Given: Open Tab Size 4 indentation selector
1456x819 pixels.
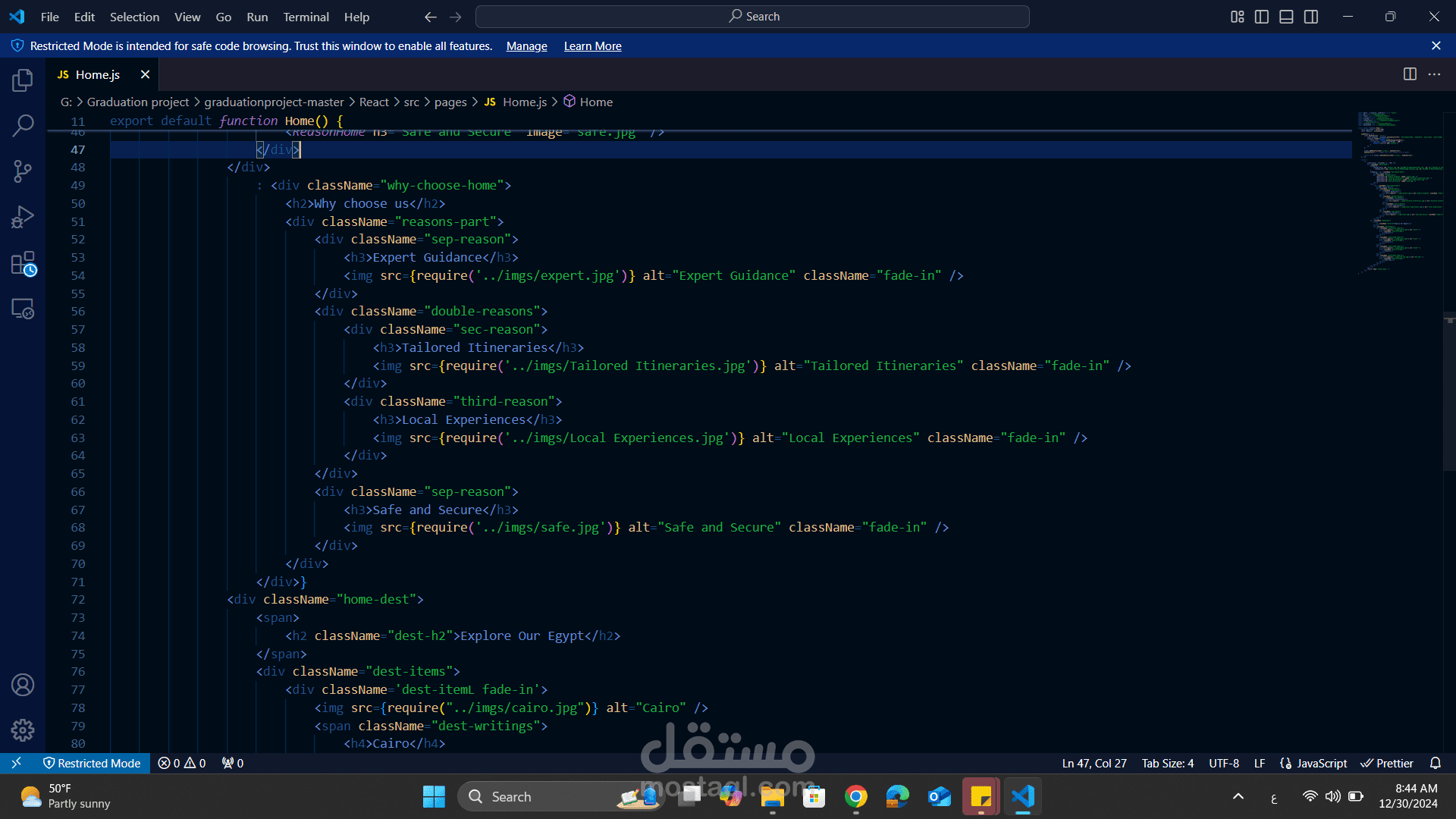Looking at the screenshot, I should pyautogui.click(x=1167, y=763).
